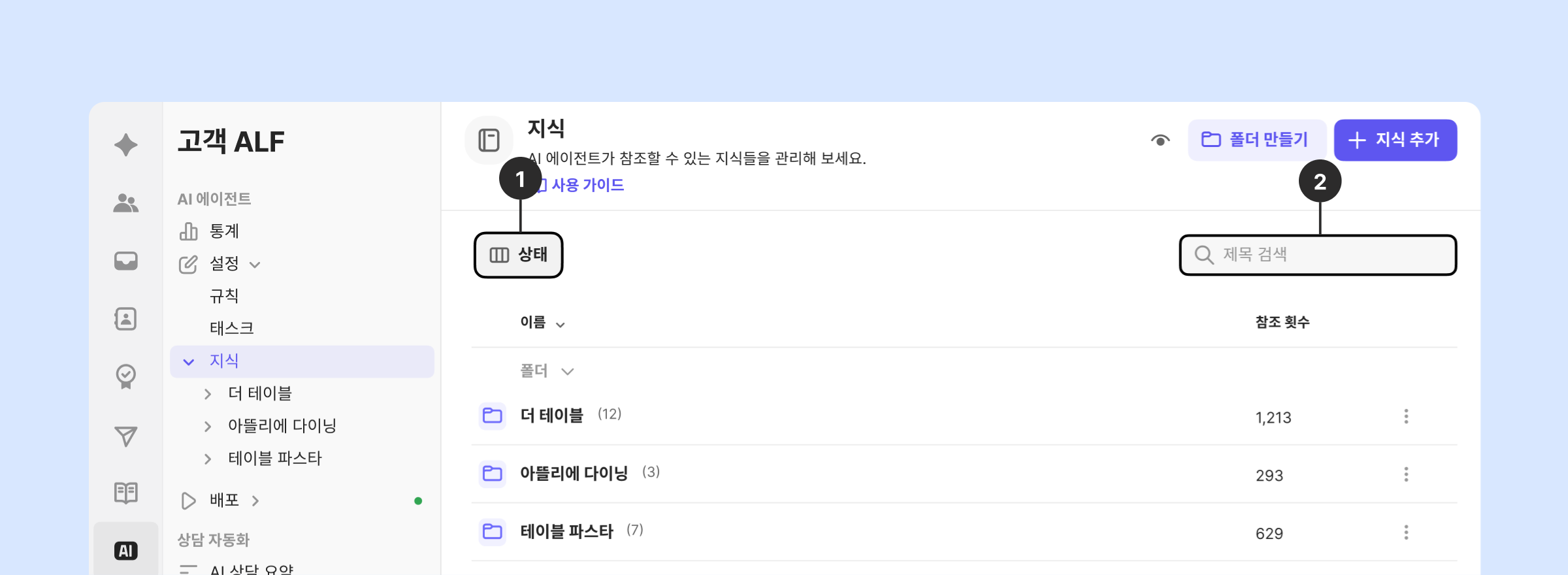
Task: Open the inbox tray icon
Action: click(125, 261)
